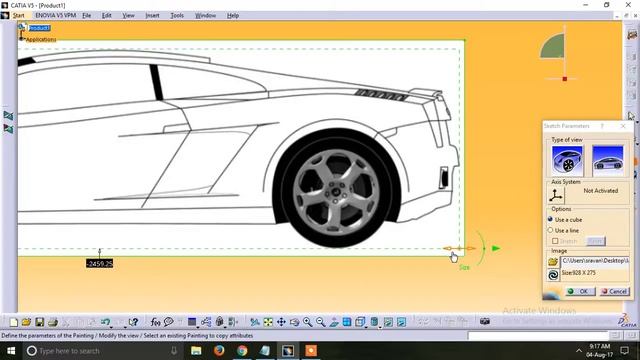Click the spiral image reset icon
Viewport: 640px width, 360px height.
click(553, 275)
